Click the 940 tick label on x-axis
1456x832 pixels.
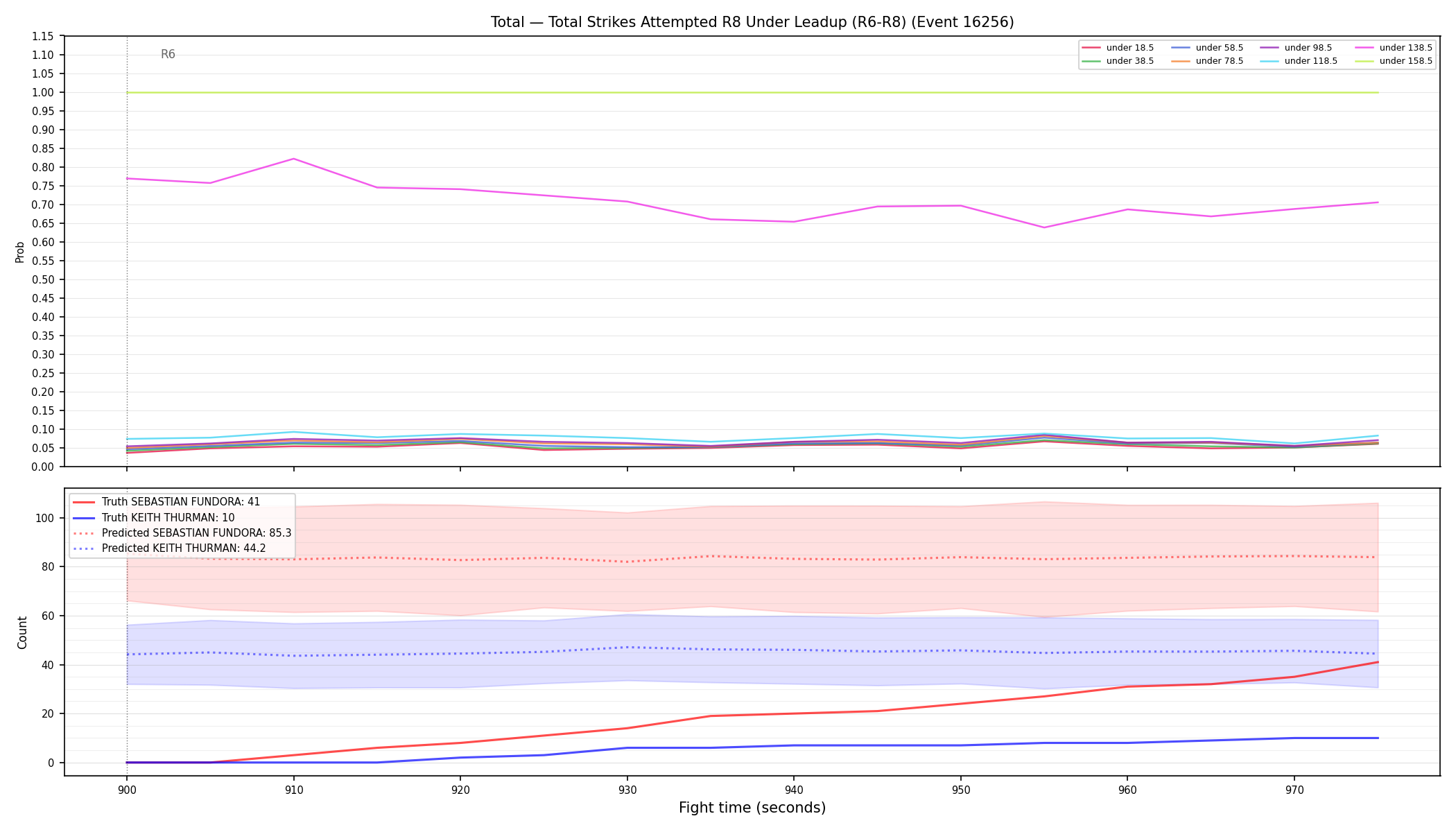click(x=794, y=790)
